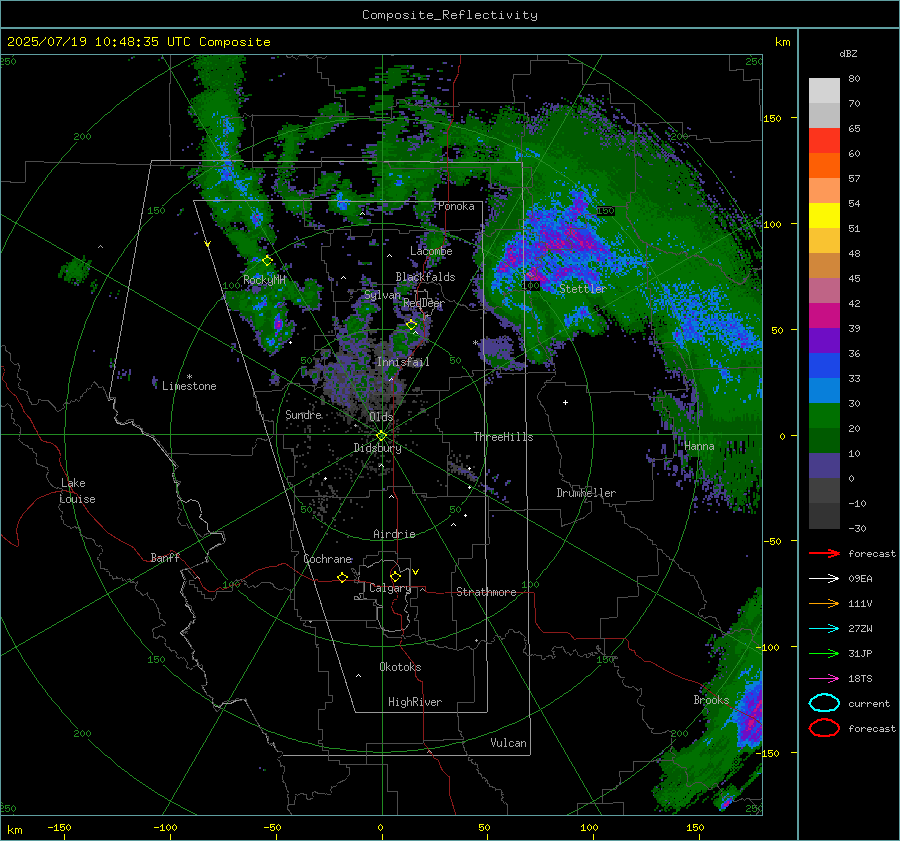Click the Composite_Reflectivity title text
This screenshot has width=900, height=841.
pyautogui.click(x=450, y=15)
